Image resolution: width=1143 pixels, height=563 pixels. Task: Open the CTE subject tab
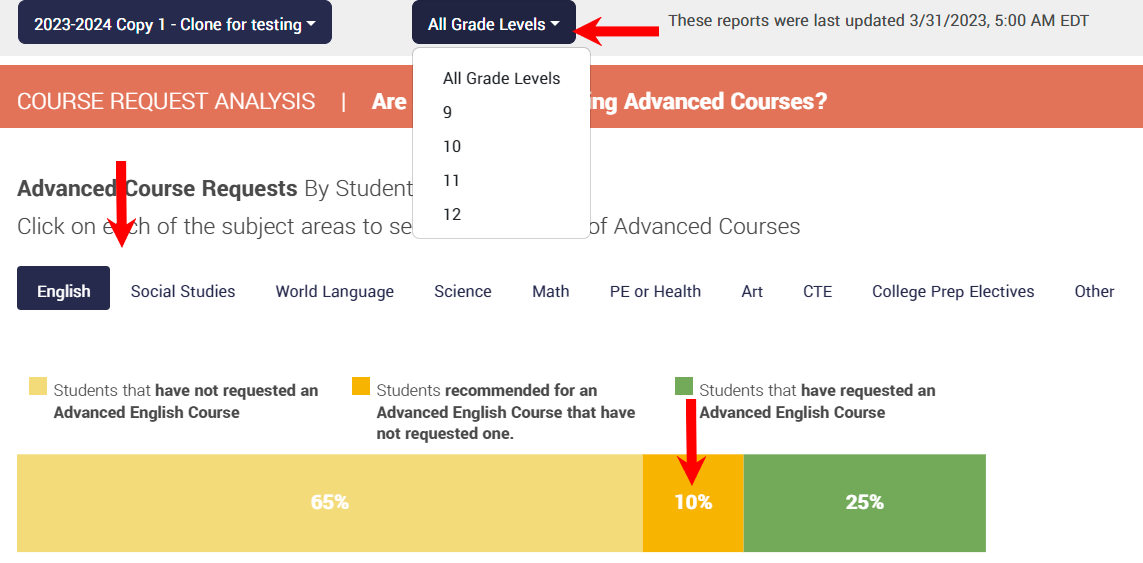817,291
